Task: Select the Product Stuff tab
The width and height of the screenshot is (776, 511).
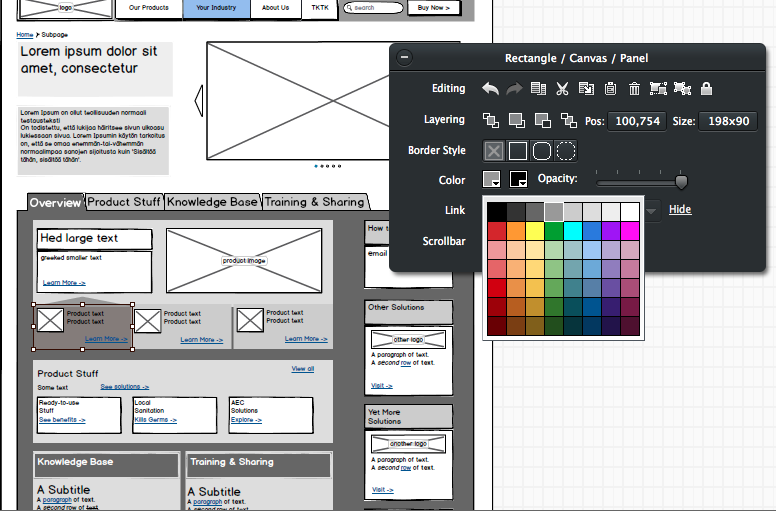Action: (124, 202)
